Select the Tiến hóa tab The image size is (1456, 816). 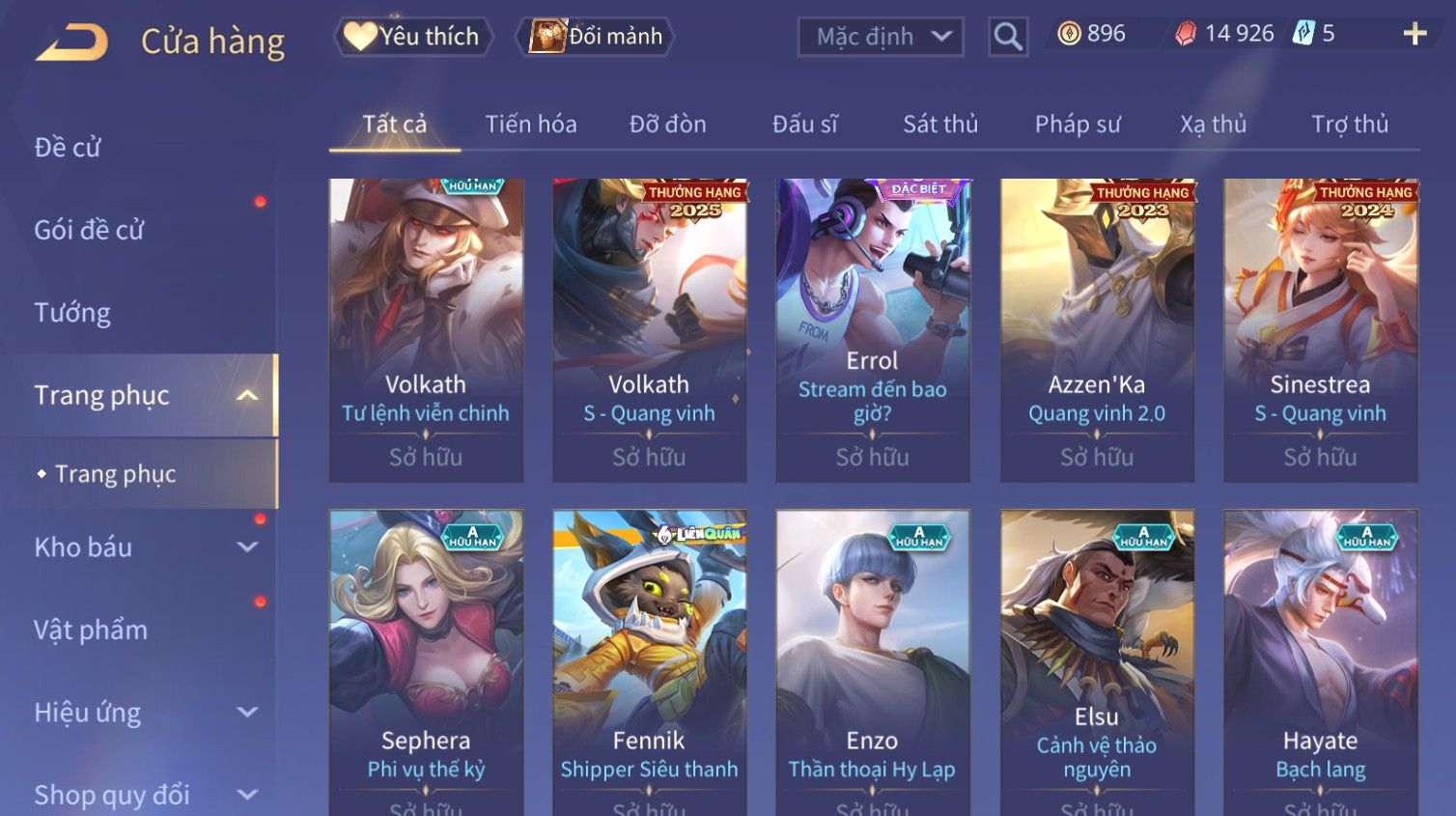(531, 125)
